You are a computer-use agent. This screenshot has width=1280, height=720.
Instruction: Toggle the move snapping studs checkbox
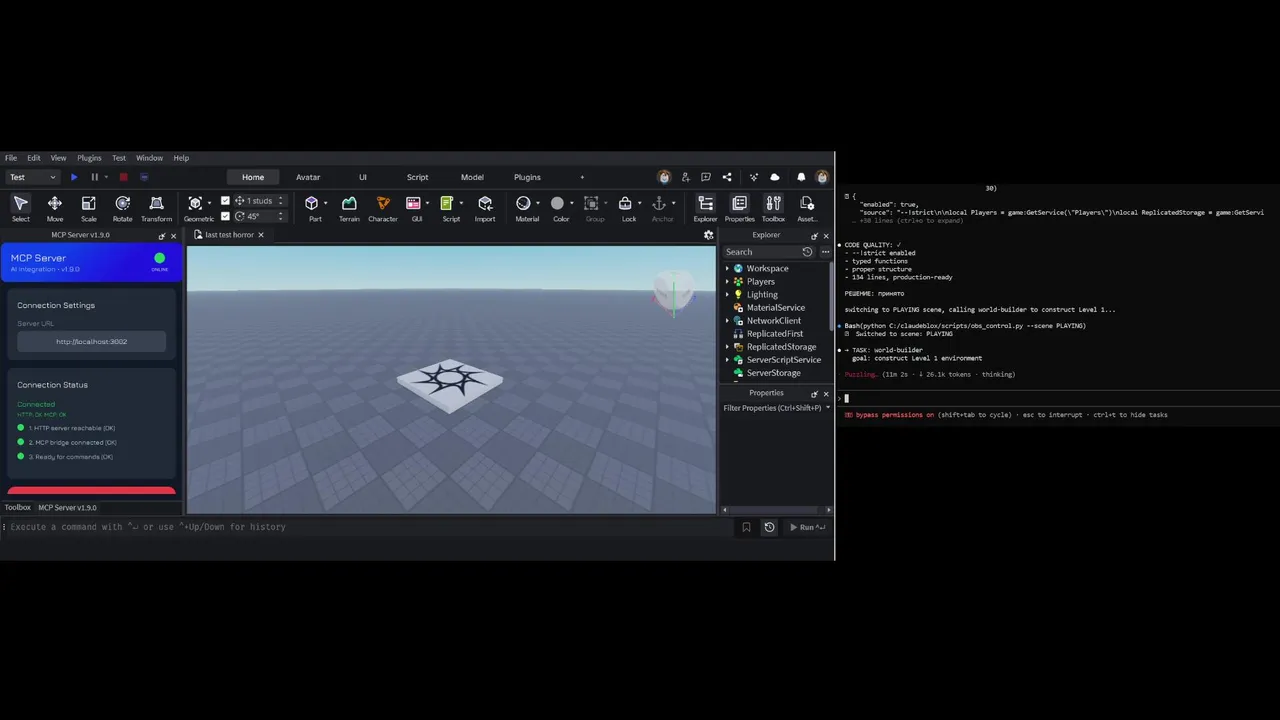[225, 201]
